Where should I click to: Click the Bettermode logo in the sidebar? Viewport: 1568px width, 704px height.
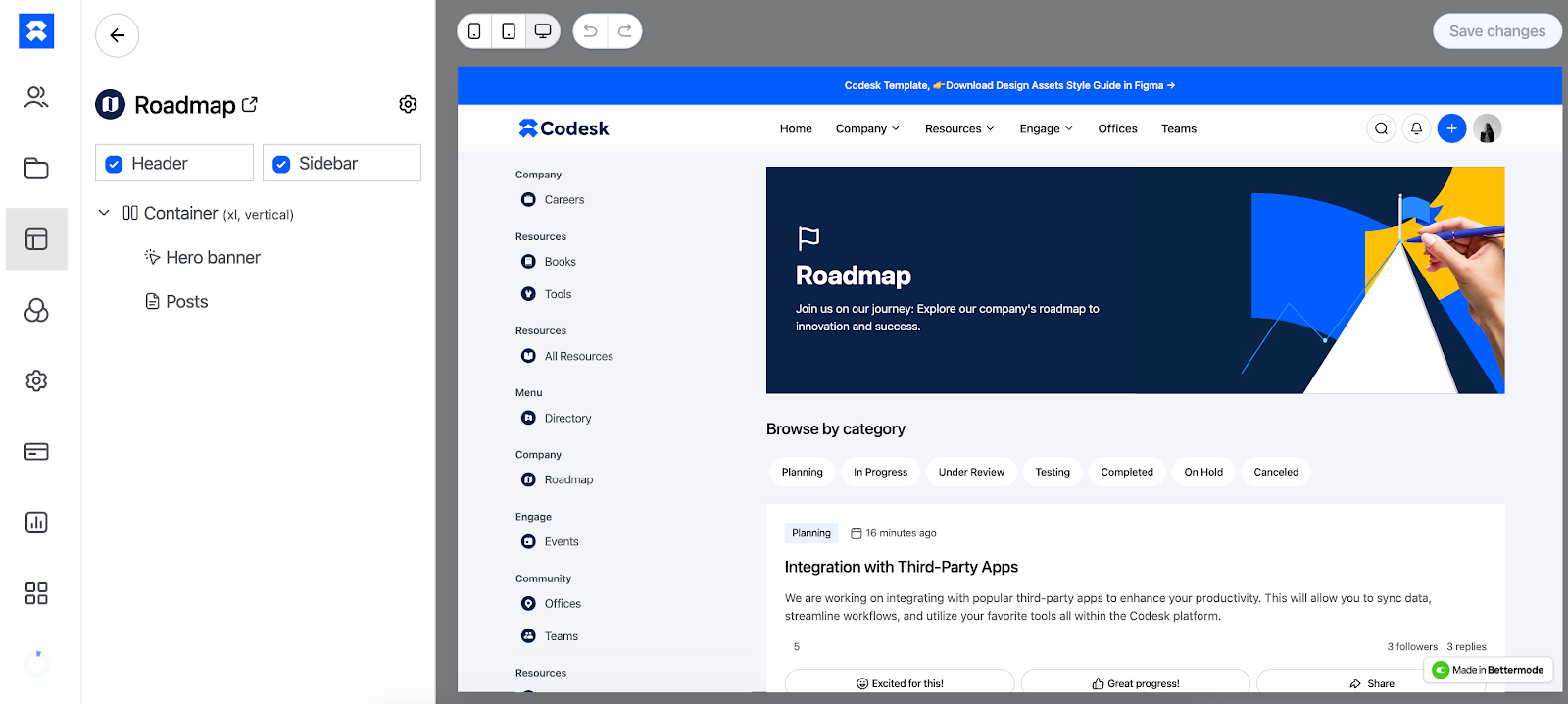(36, 31)
